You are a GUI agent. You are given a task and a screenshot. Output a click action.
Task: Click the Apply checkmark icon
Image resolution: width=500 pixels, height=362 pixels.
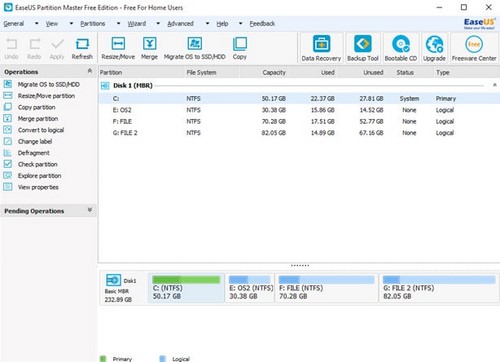coord(57,44)
